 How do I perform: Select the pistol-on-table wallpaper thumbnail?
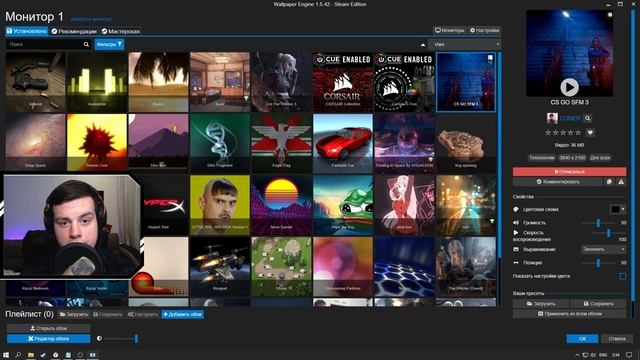tap(35, 82)
